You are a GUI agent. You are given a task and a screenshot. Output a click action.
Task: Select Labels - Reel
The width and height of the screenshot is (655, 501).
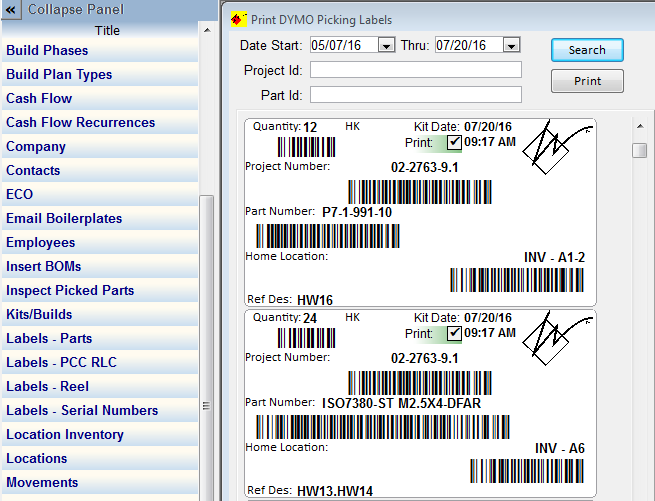[x=100, y=387]
